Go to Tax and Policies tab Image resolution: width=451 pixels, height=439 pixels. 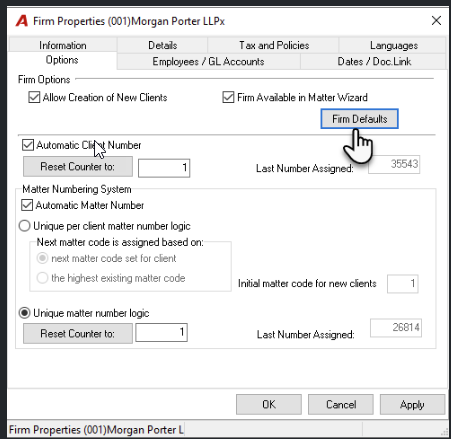274,45
